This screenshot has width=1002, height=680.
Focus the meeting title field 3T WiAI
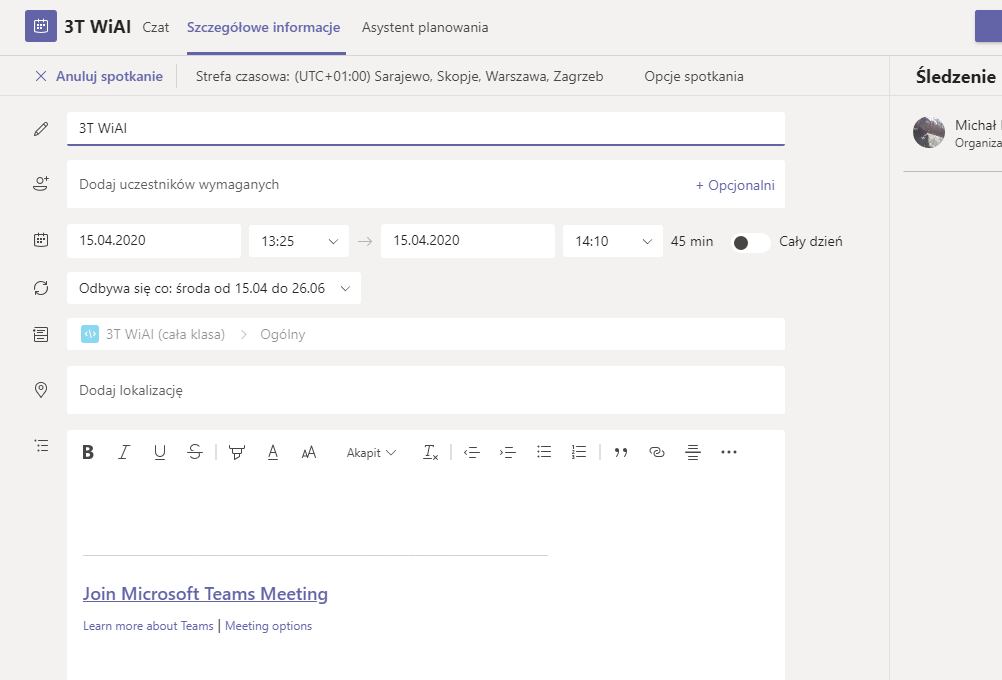[x=426, y=128]
